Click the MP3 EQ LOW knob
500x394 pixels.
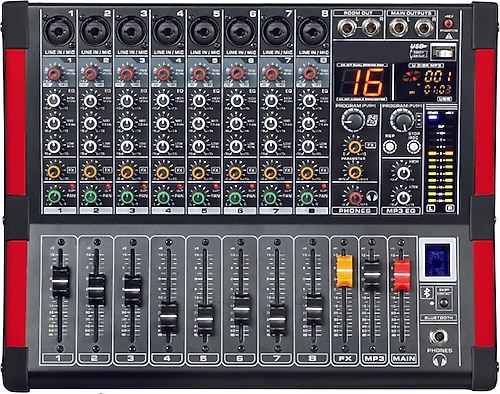coord(403,198)
